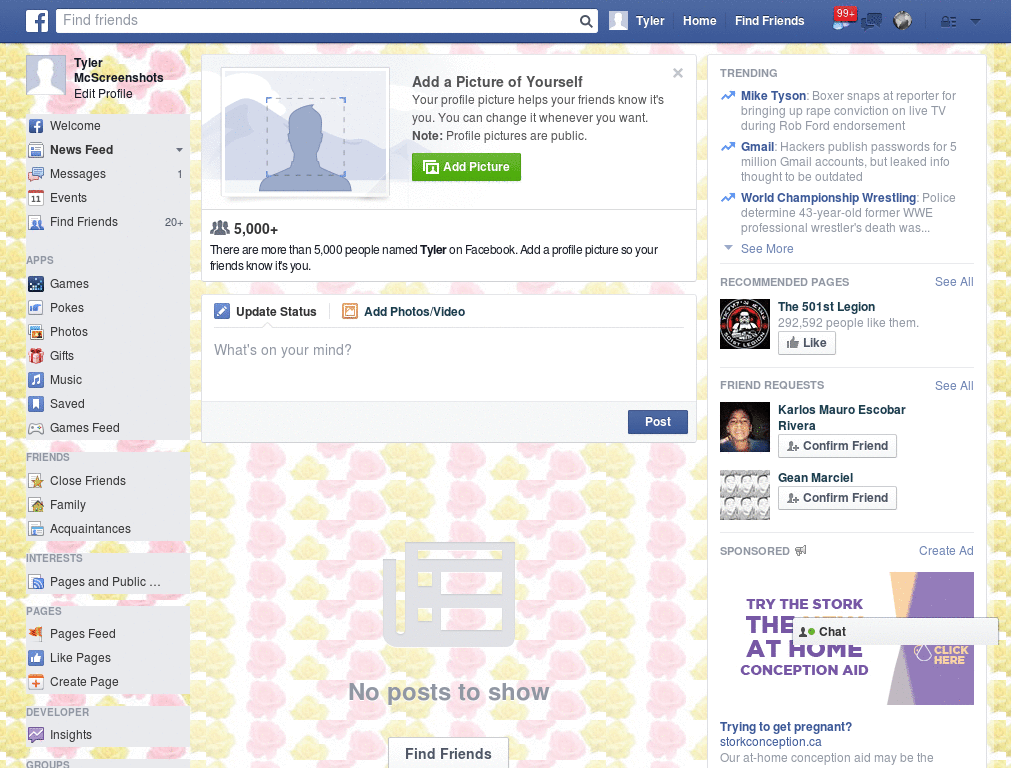Select Update Status tab
This screenshot has width=1024, height=768.
coord(265,312)
